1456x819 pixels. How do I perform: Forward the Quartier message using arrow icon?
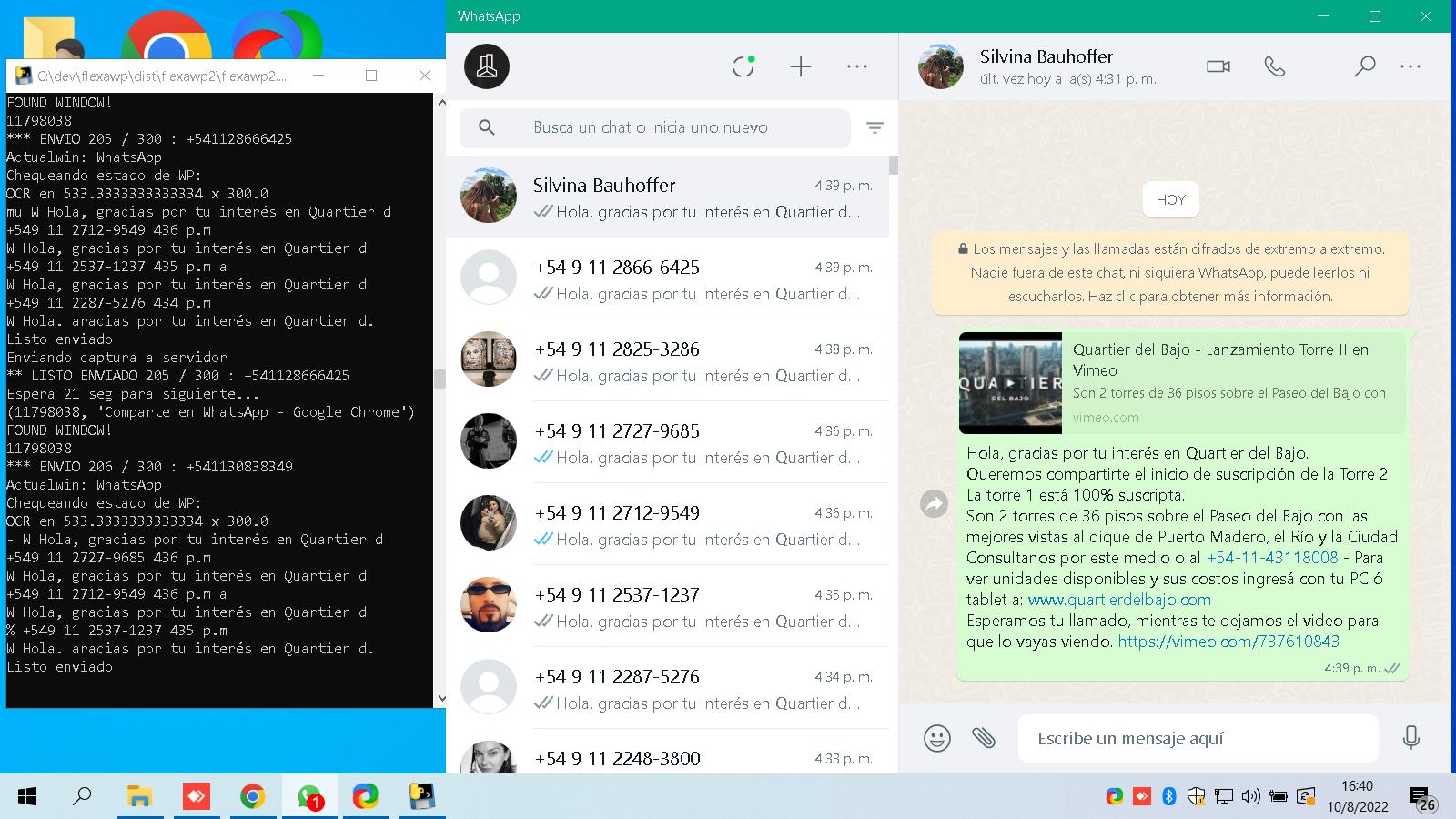pos(935,503)
